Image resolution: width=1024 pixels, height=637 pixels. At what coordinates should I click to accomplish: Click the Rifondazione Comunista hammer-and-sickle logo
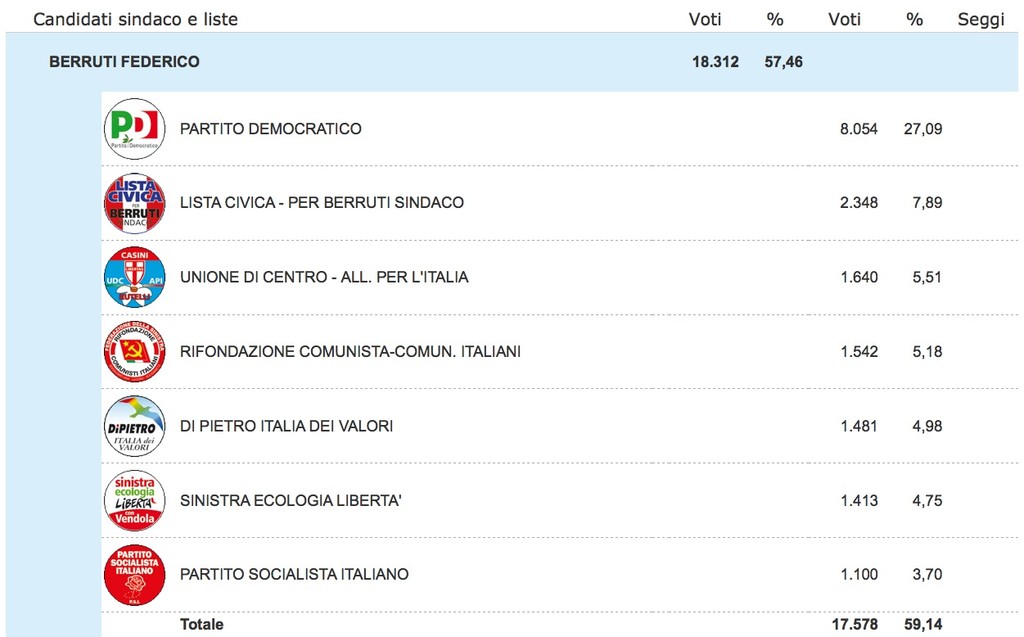pyautogui.click(x=134, y=352)
